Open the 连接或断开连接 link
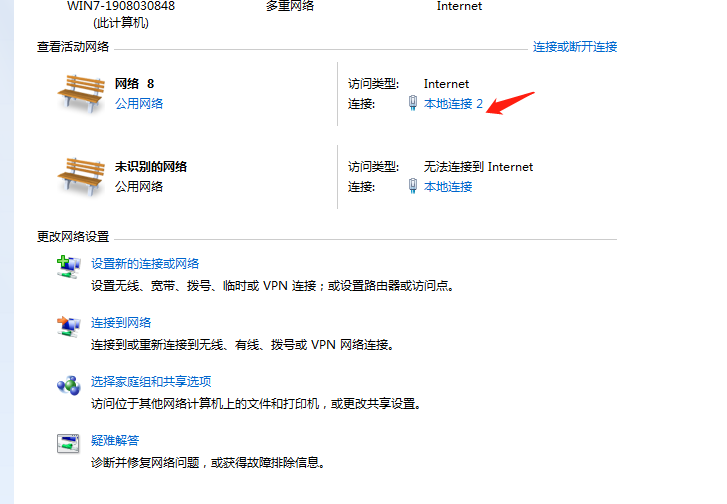Image resolution: width=727 pixels, height=504 pixels. 575,47
